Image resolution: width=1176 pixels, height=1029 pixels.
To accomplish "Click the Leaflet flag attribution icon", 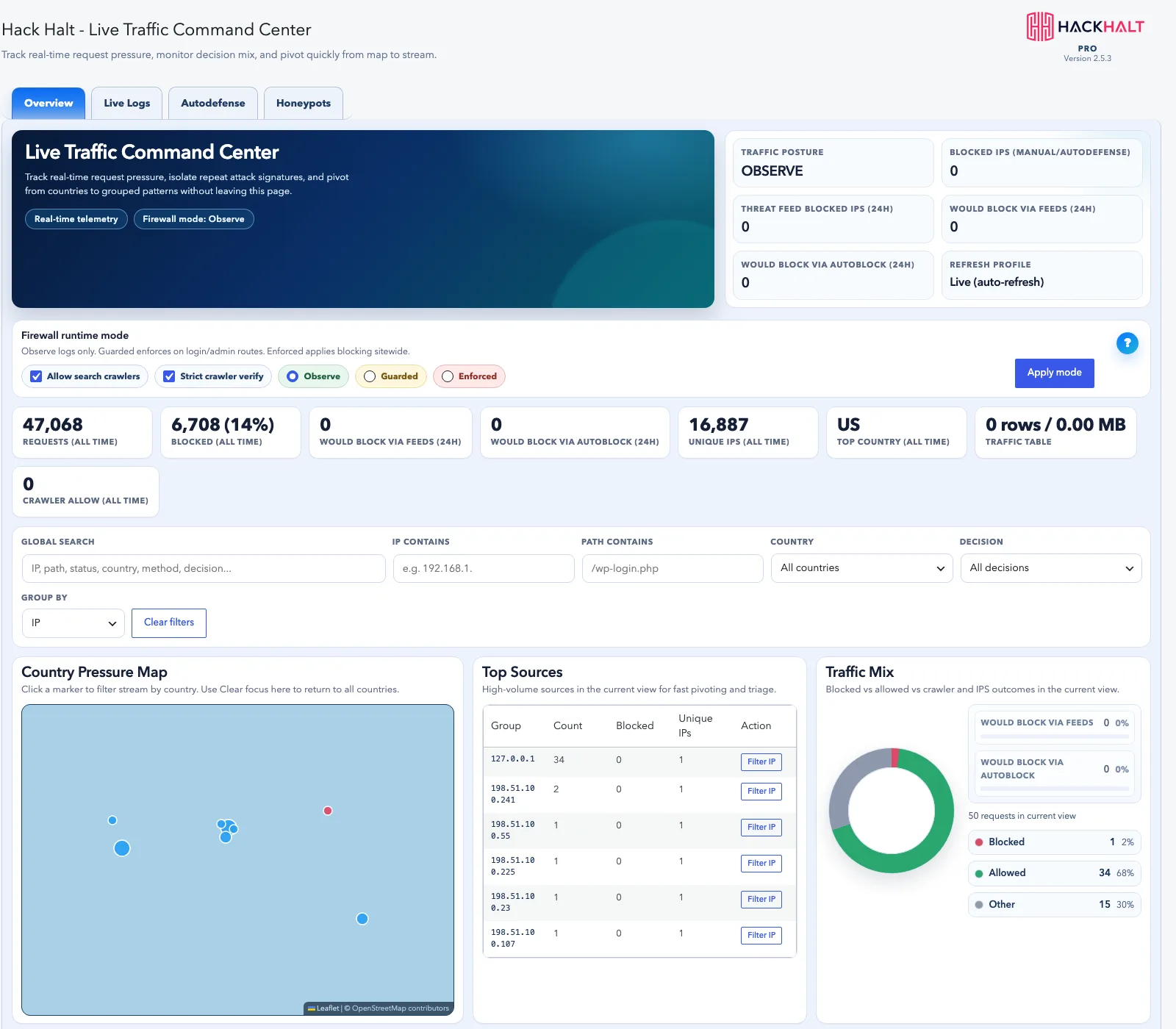I will (x=312, y=1008).
